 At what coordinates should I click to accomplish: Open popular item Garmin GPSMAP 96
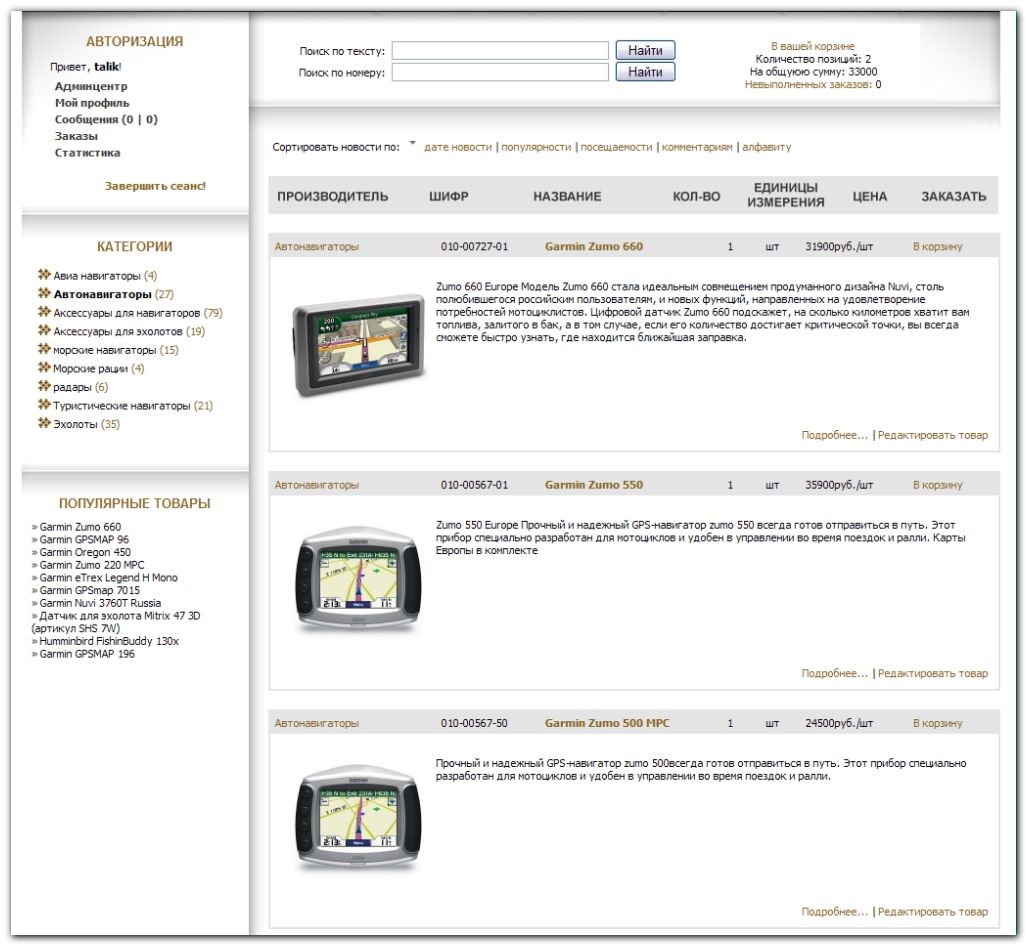click(x=84, y=540)
